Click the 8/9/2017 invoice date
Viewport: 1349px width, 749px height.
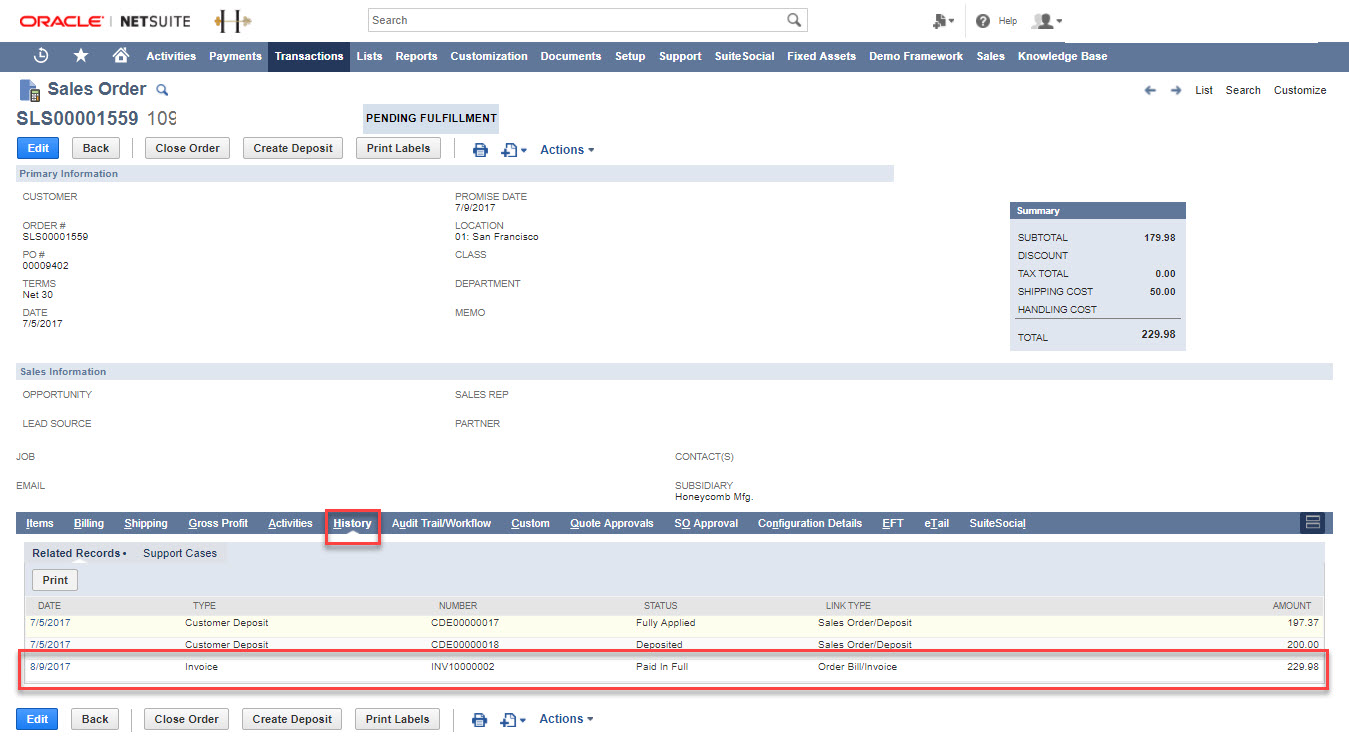click(x=50, y=667)
